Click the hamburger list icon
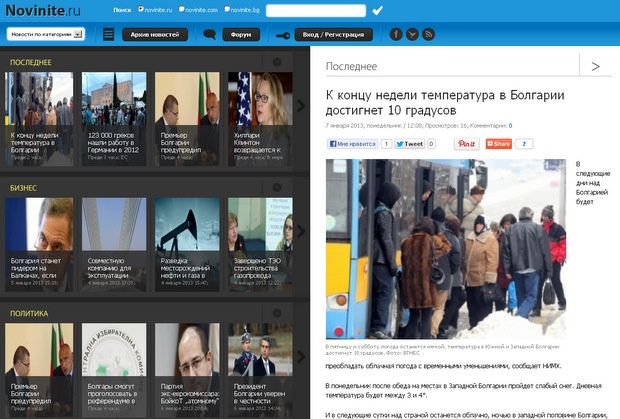This screenshot has width=620, height=419. (108, 34)
